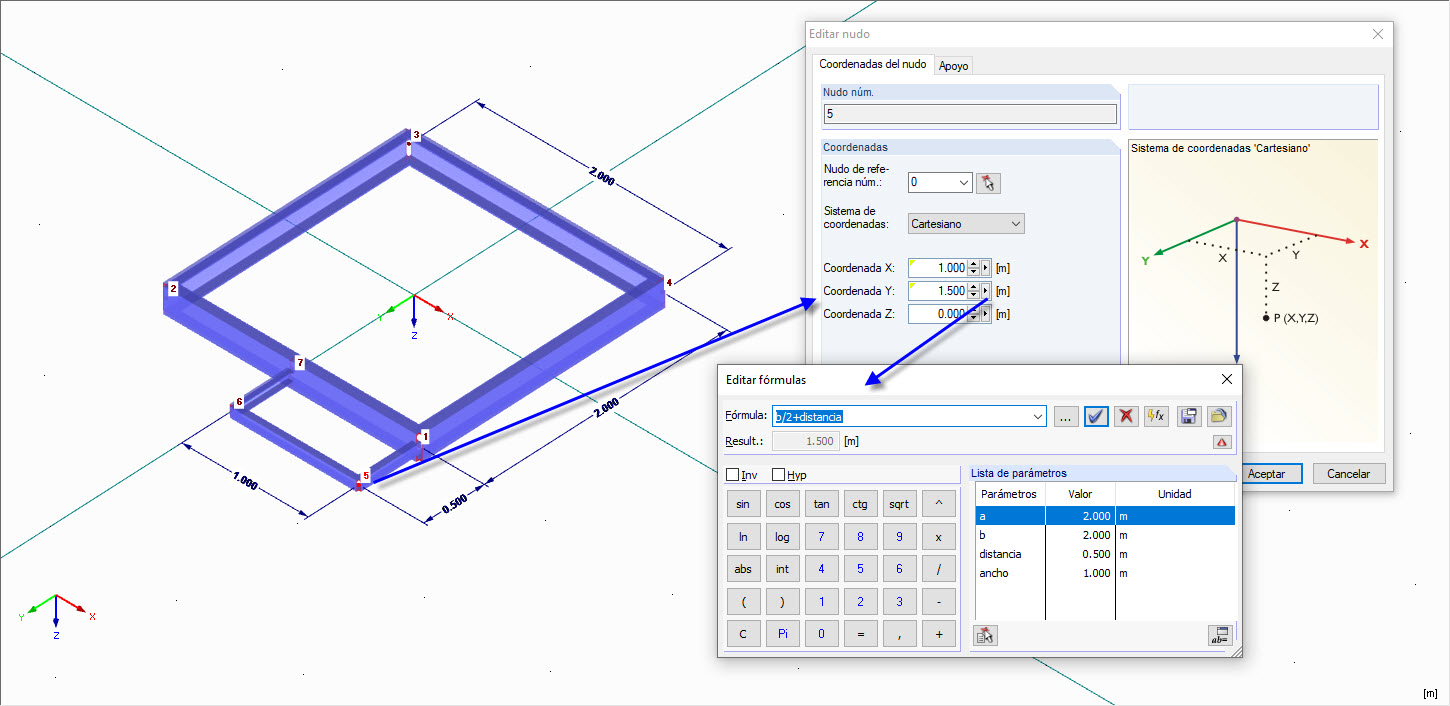Apply formula with the blue checkmark icon
This screenshot has height=706, width=1450.
click(x=1096, y=416)
